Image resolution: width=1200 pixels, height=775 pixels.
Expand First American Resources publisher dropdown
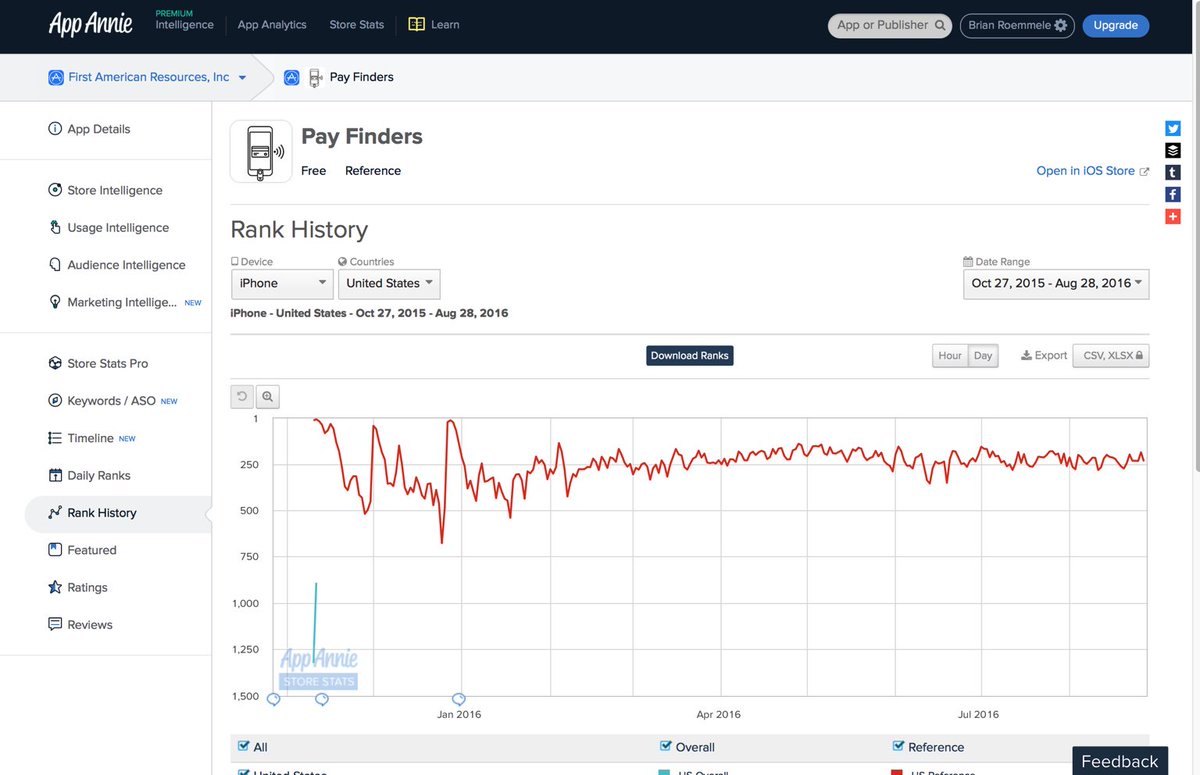242,78
